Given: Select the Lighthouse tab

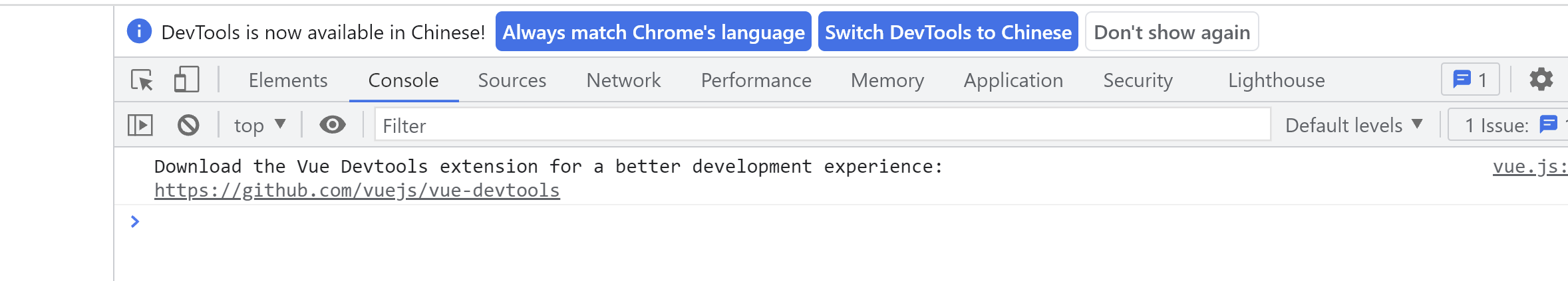Looking at the screenshot, I should point(1276,80).
